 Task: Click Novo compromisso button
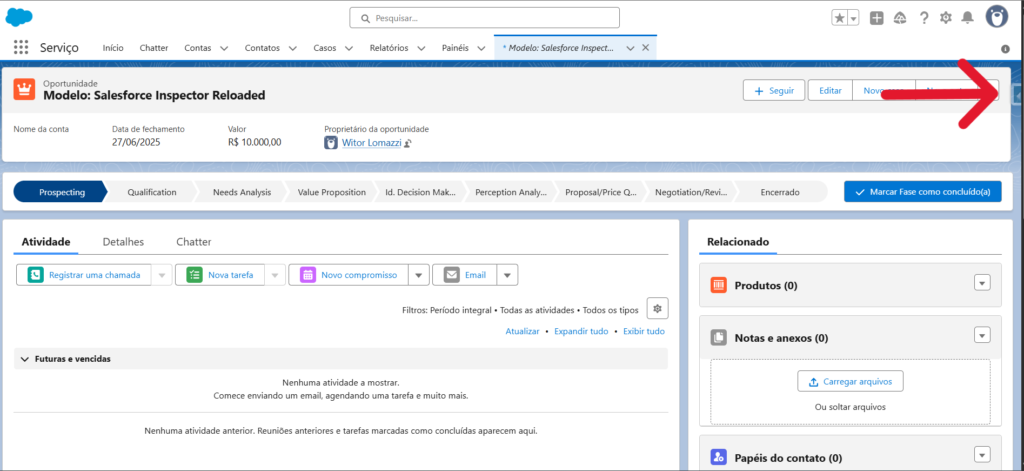(349, 275)
